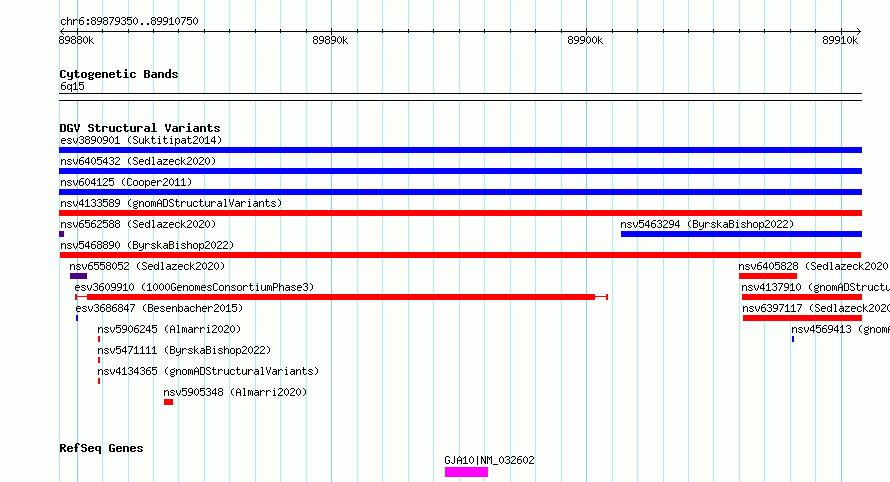
Task: Click the esv3890901 (Suktitipat2014) label
Action: (x=141, y=140)
